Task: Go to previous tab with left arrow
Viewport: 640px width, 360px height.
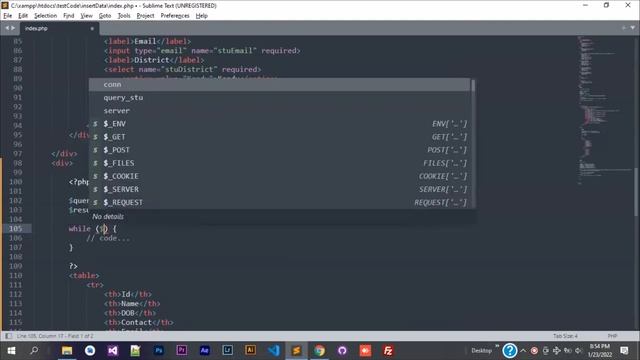Action: [7, 28]
